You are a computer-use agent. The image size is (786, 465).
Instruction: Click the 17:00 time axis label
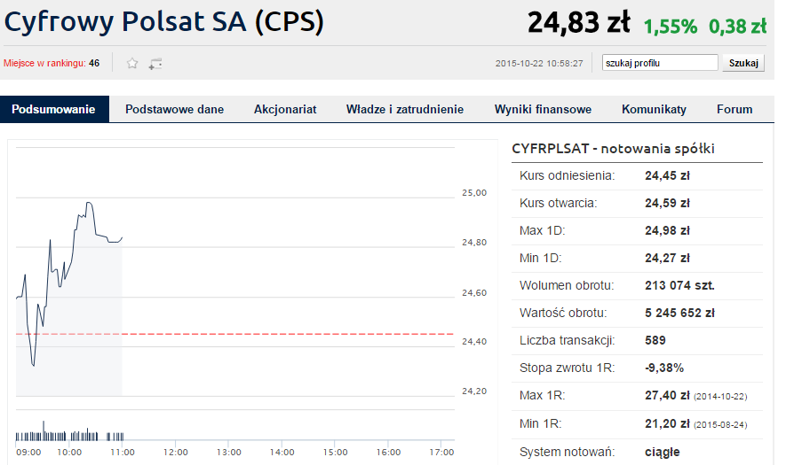[441, 452]
